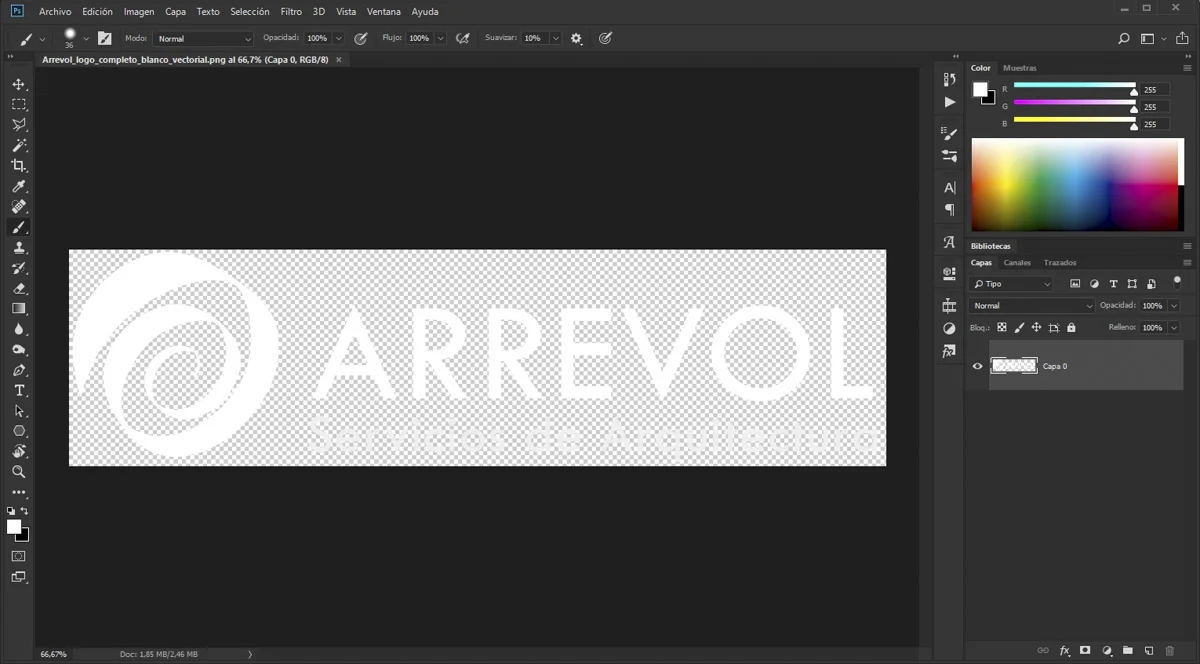This screenshot has height=664, width=1200.
Task: Click the R channel slider
Action: coord(1075,89)
